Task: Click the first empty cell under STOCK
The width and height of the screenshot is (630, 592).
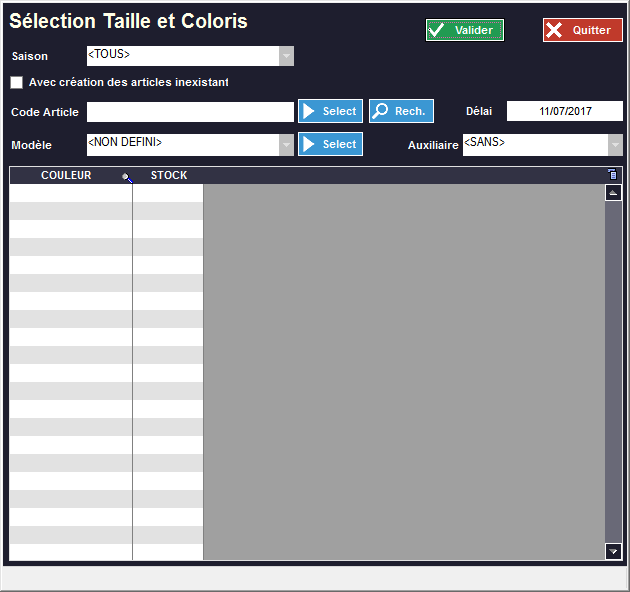Action: pyautogui.click(x=168, y=193)
